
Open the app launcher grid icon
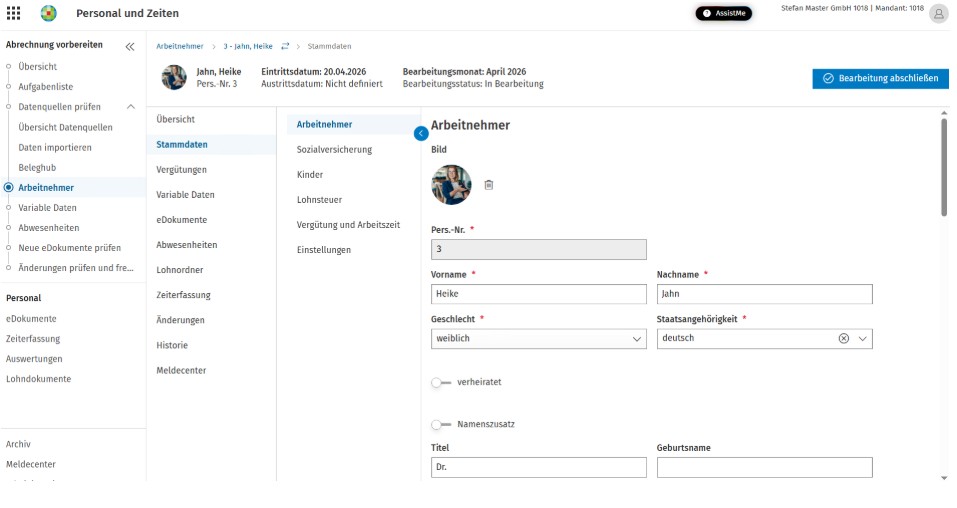point(13,13)
